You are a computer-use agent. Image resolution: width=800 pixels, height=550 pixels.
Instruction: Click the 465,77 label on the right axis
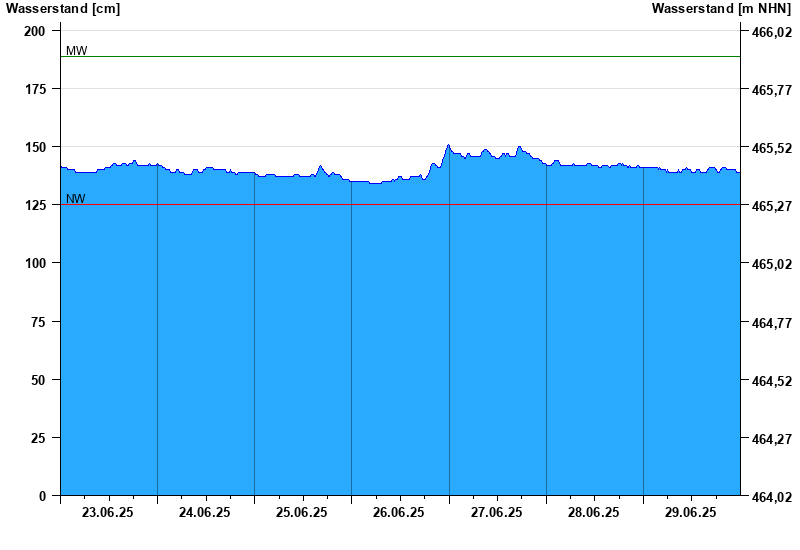[x=771, y=90]
